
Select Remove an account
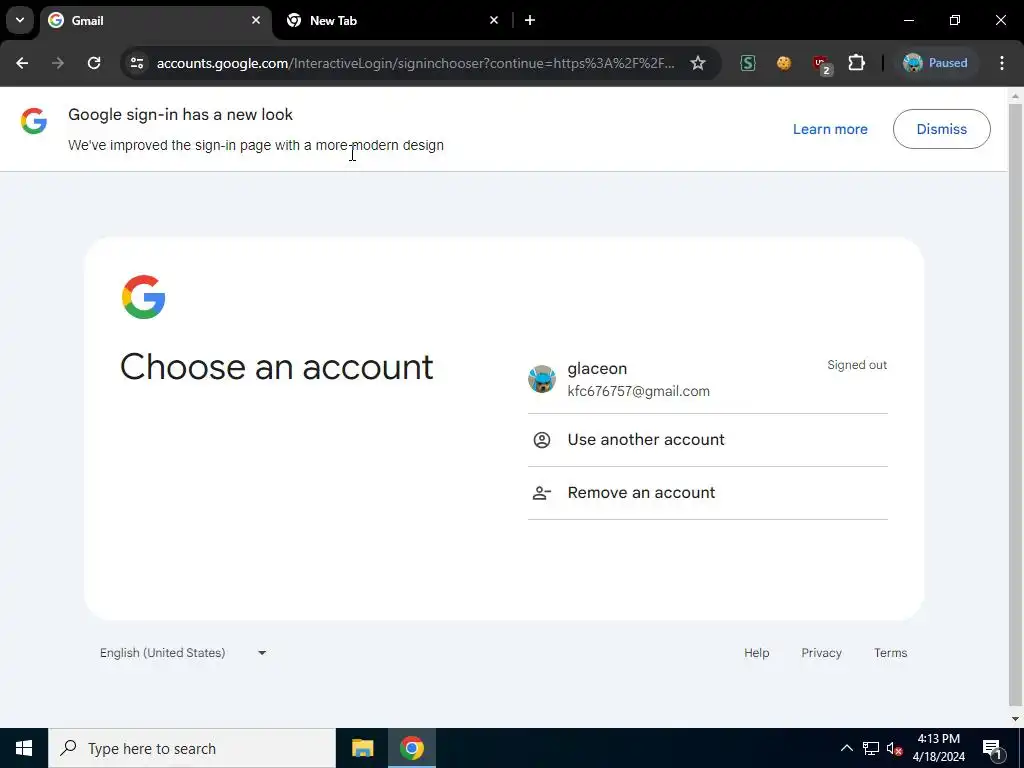(707, 493)
